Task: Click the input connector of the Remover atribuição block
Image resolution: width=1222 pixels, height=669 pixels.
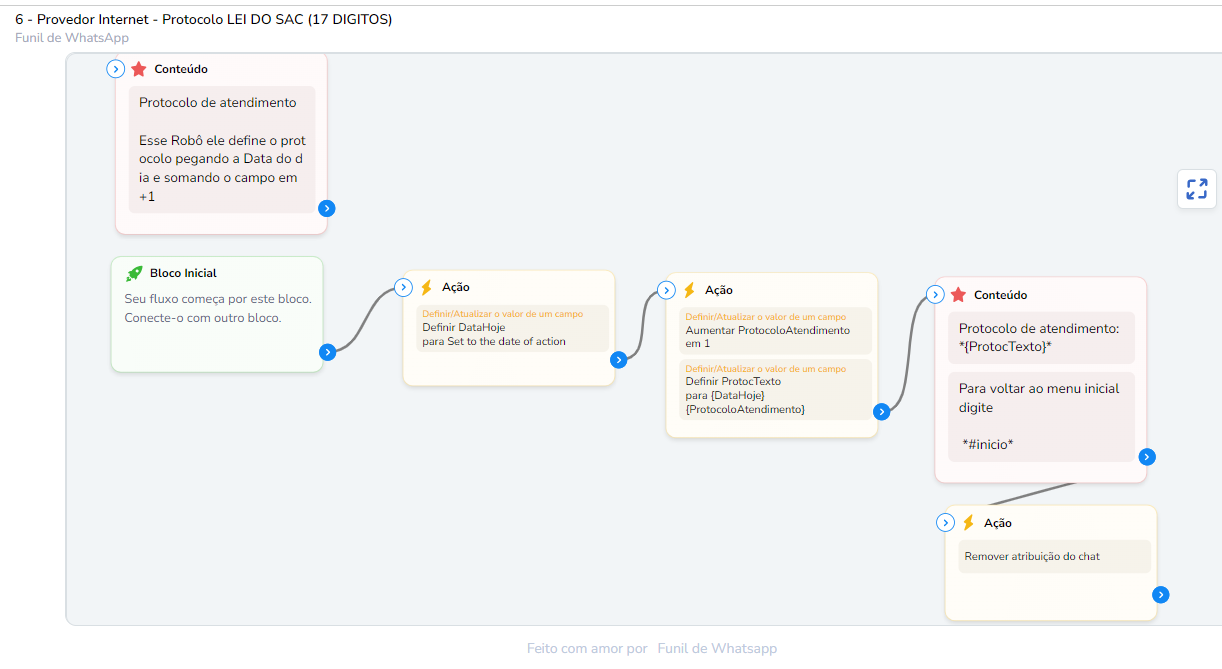Action: [x=945, y=523]
